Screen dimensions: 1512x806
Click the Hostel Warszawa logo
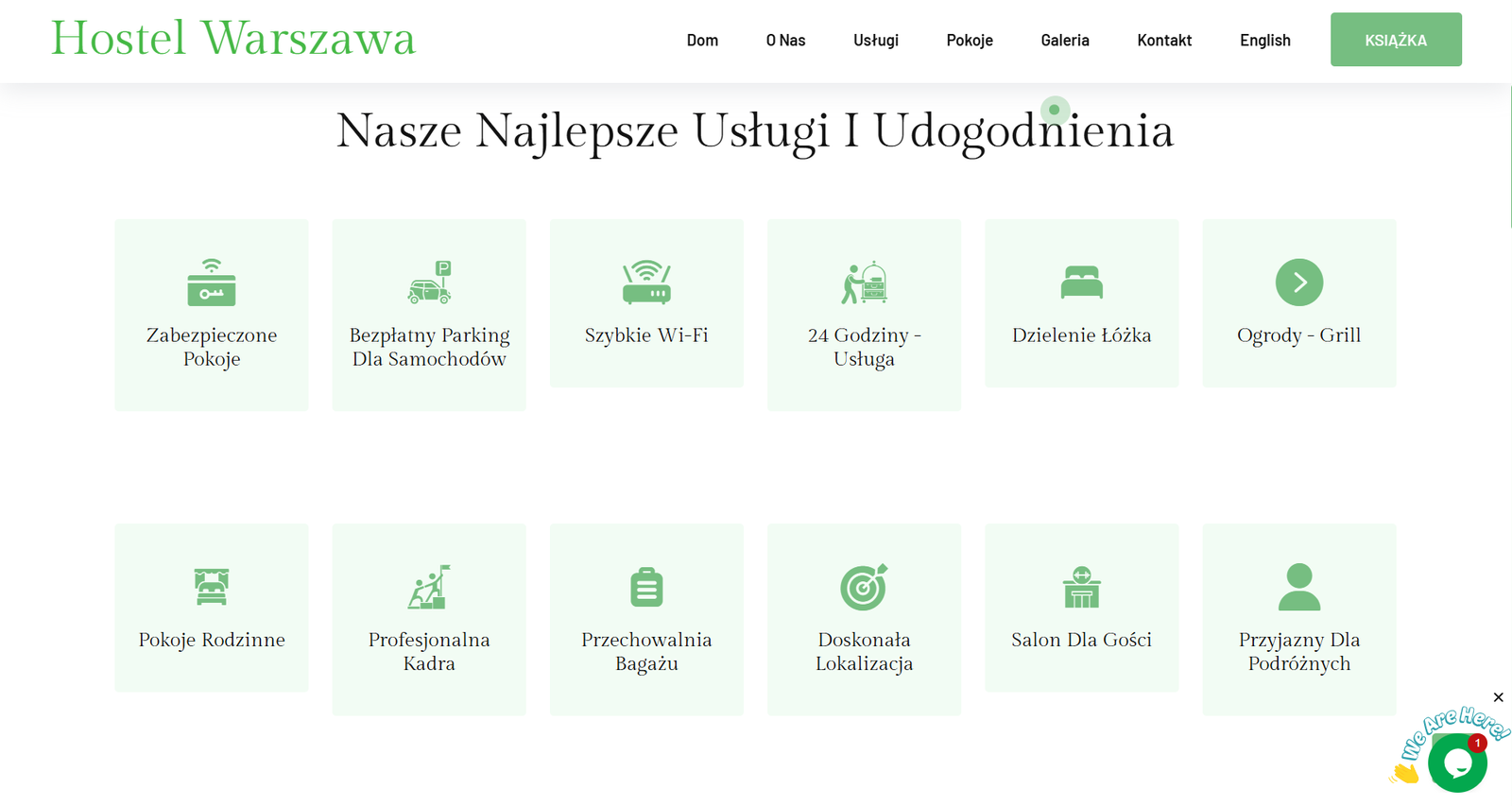tap(232, 39)
